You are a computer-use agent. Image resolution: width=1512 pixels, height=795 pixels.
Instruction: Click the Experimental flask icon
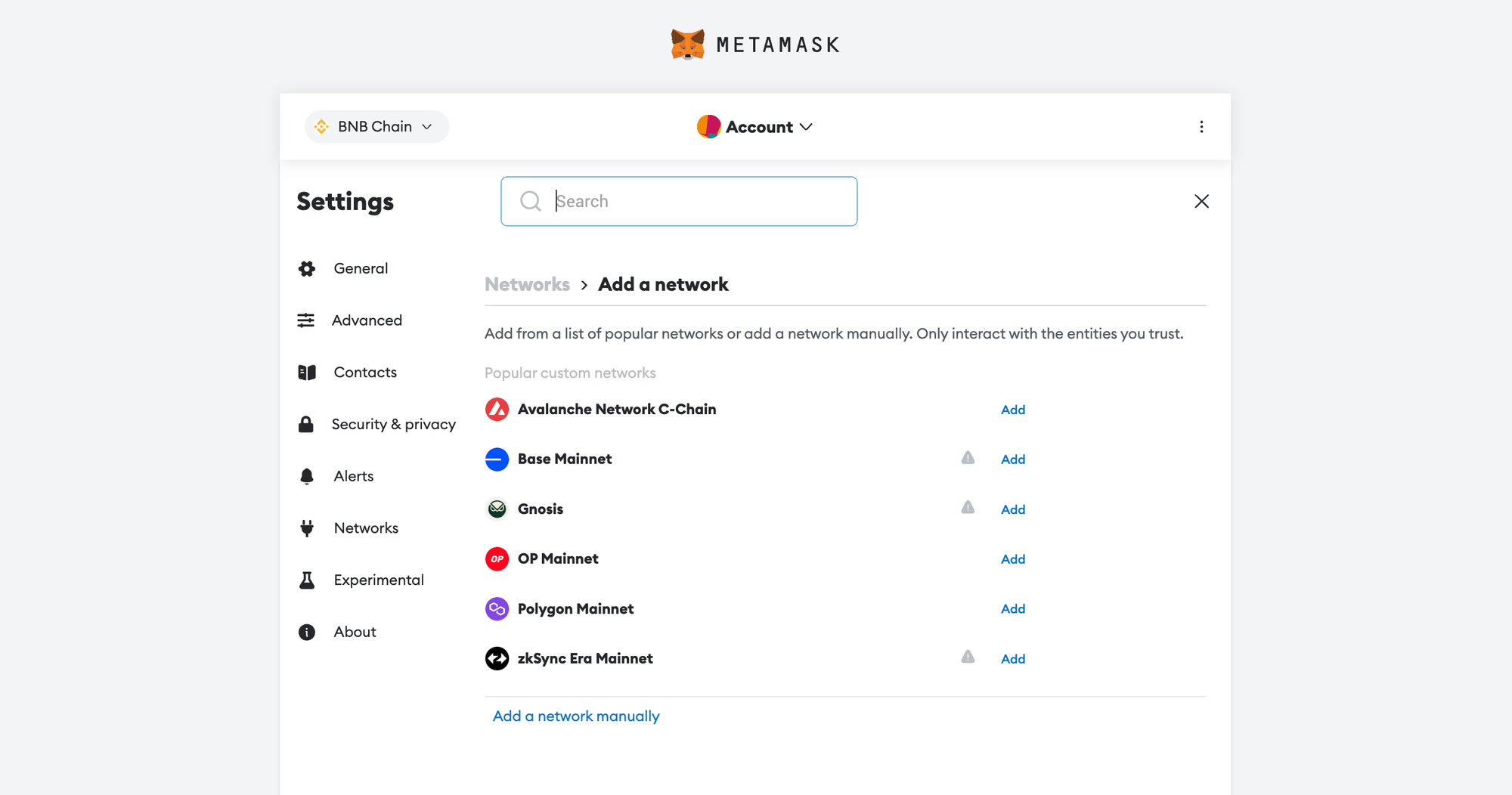point(306,580)
